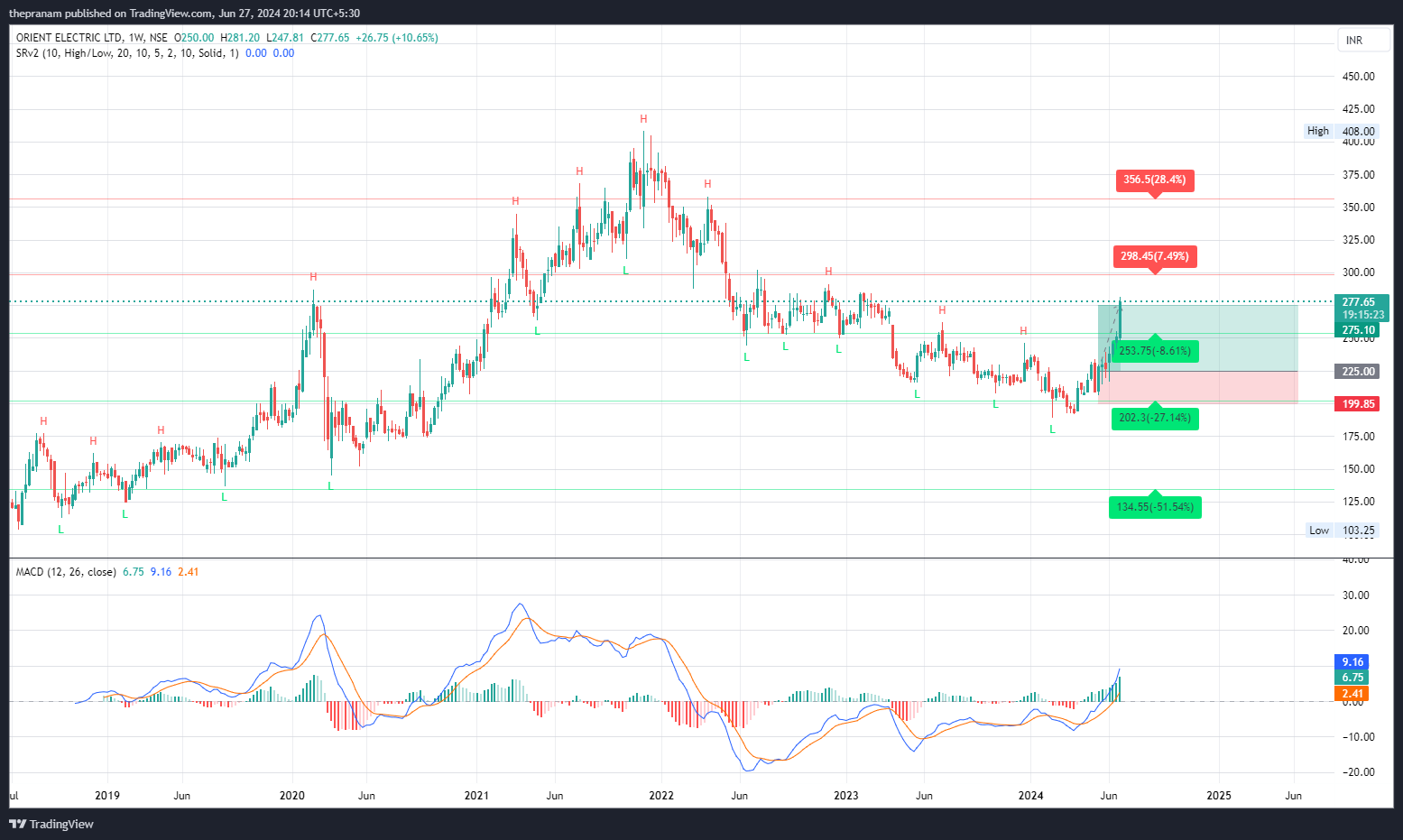The height and width of the screenshot is (840, 1403).
Task: Click the green 134.55(-51.54%) support label
Action: pyautogui.click(x=1155, y=507)
